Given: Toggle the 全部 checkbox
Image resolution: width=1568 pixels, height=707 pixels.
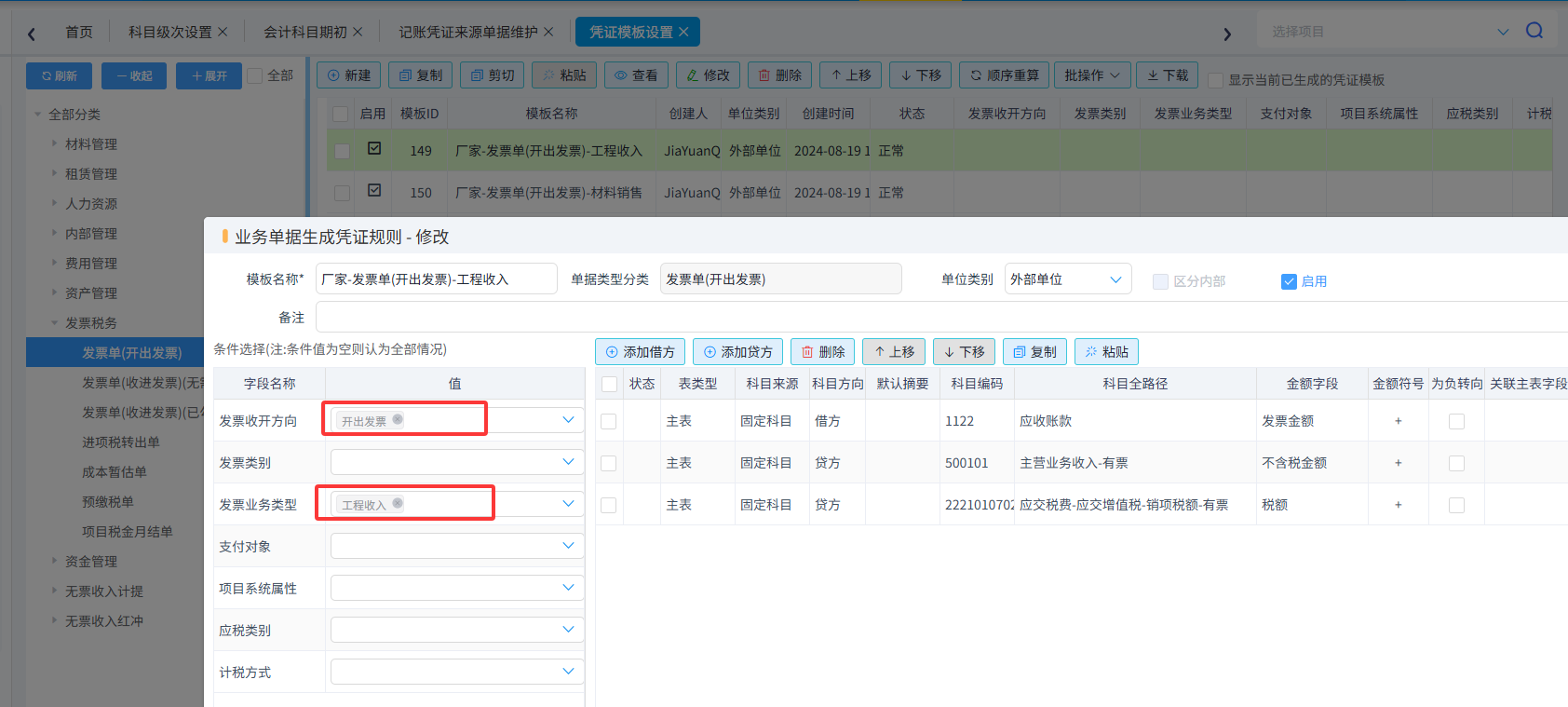Looking at the screenshot, I should coord(255,75).
